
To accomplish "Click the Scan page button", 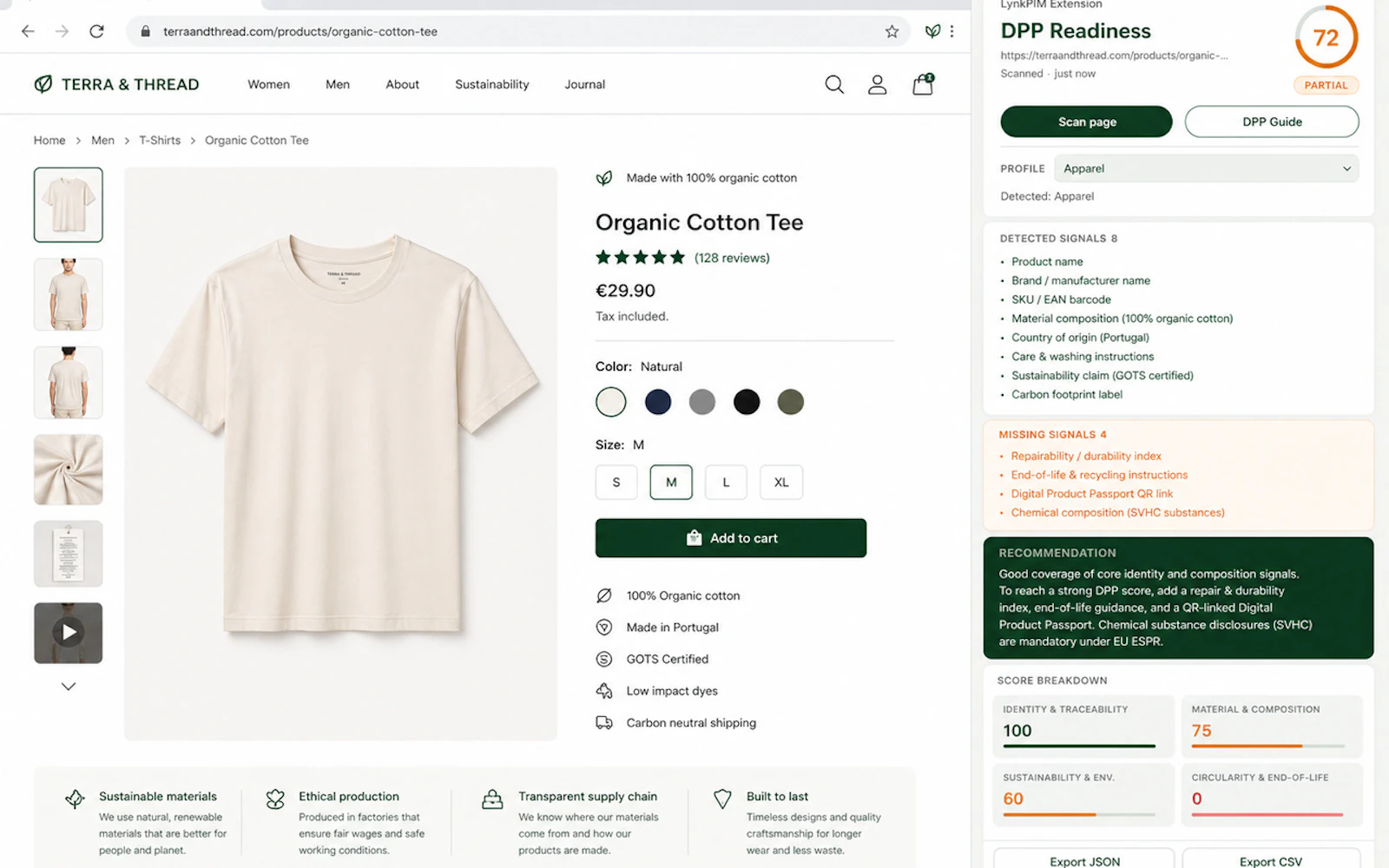I will point(1087,122).
